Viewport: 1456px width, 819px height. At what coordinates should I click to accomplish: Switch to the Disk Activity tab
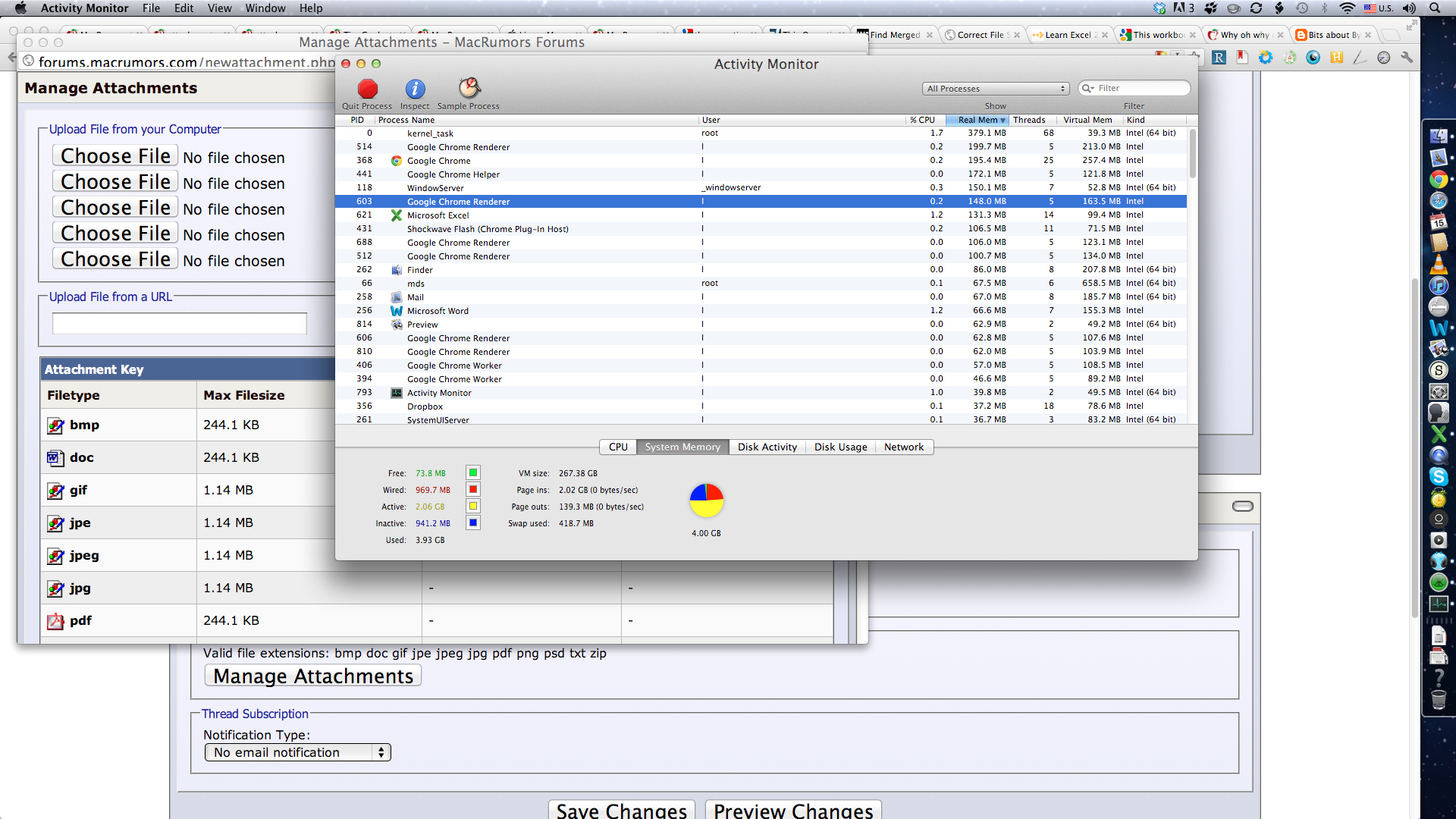point(767,447)
